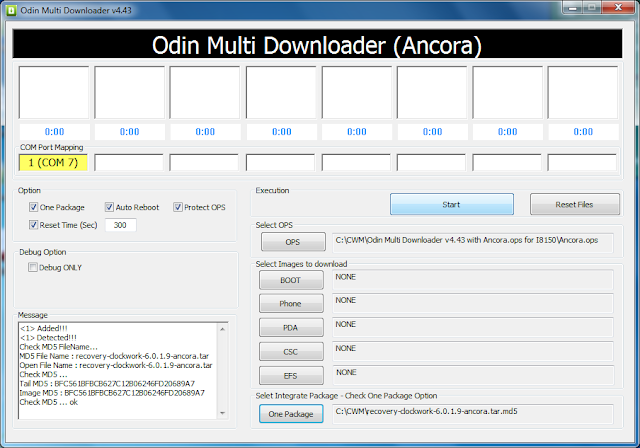Click the BOOT path field showing NONE

473,280
